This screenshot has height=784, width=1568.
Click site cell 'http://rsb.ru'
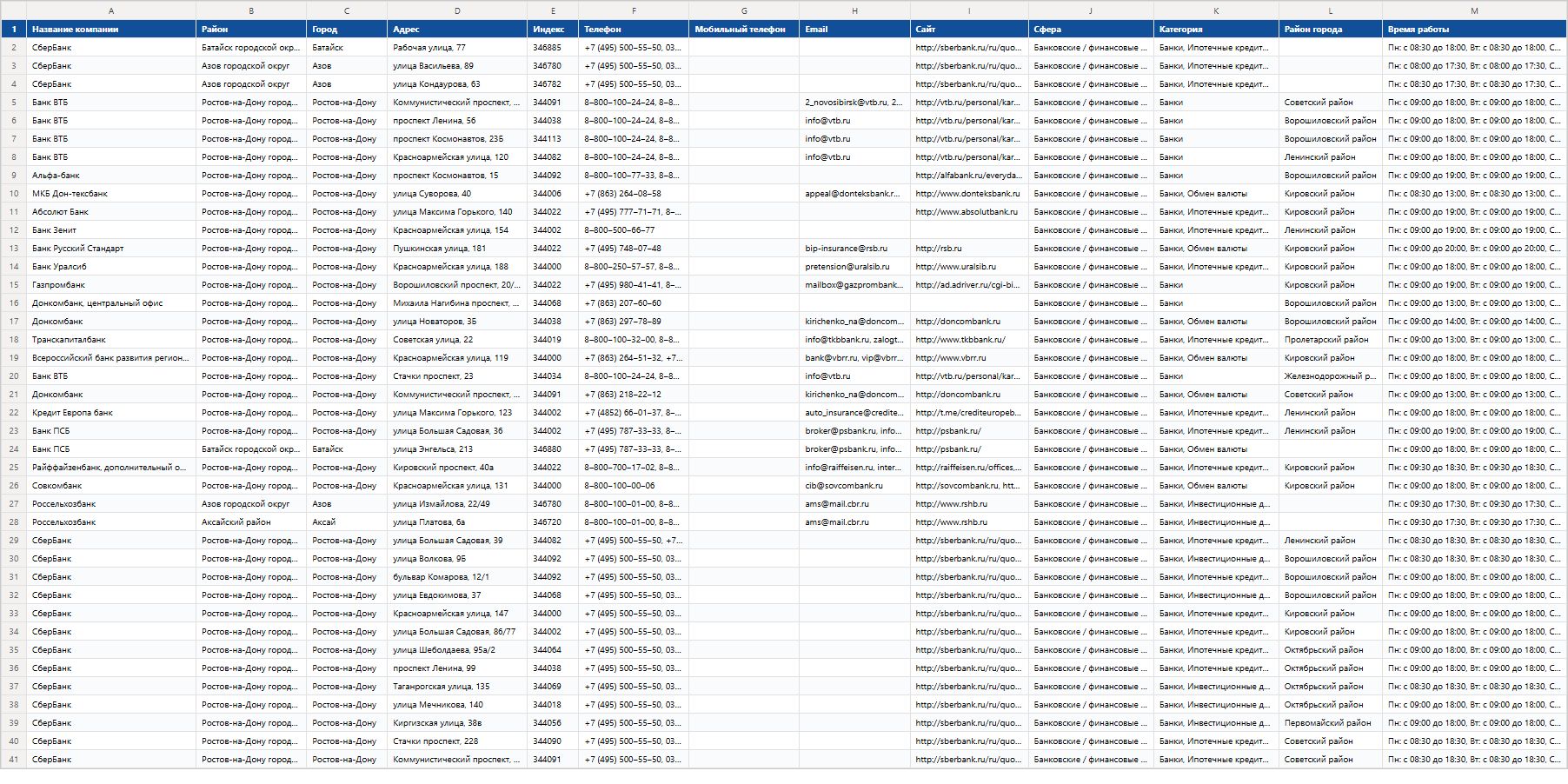(969, 249)
